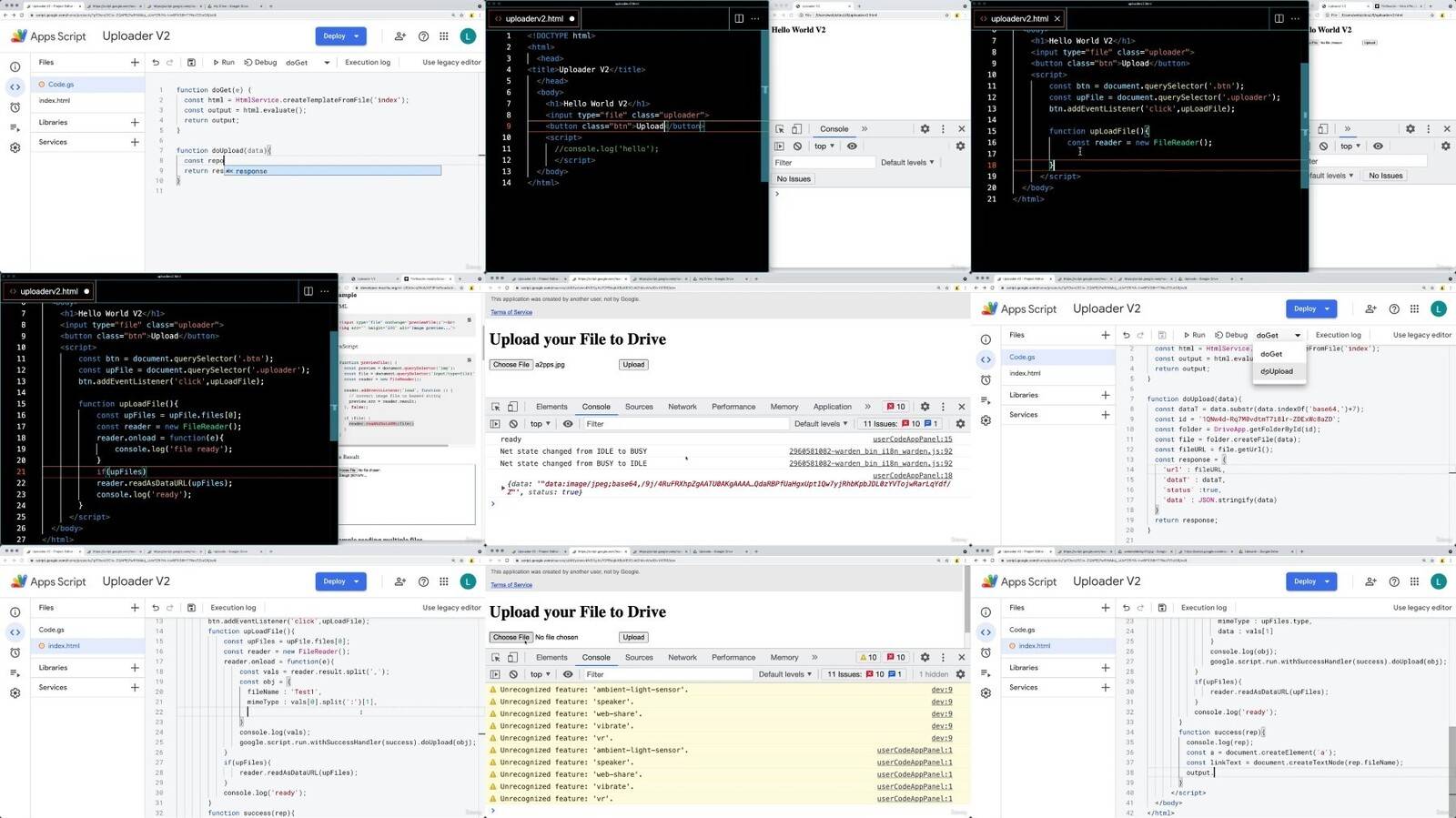Screen dimensions: 1456x818
Task: Open Sources tab in DevTools with Application tab
Action: click(639, 407)
